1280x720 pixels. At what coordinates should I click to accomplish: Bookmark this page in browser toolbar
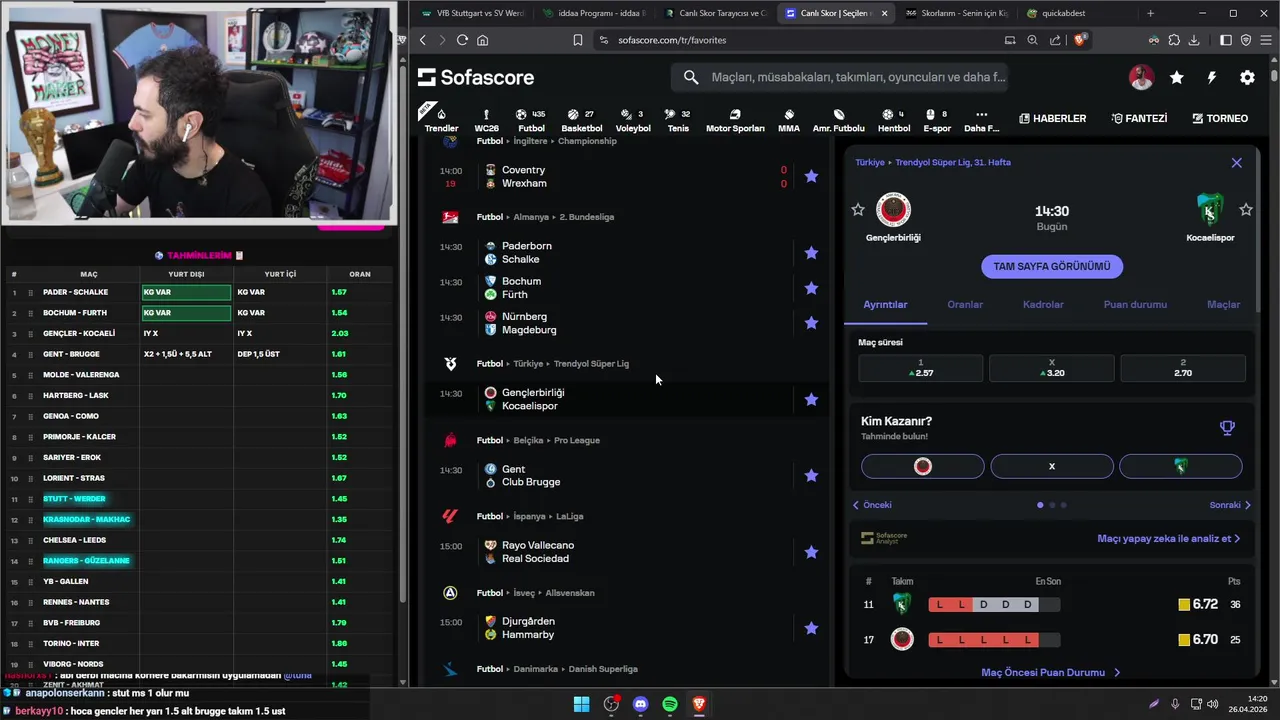coord(577,40)
